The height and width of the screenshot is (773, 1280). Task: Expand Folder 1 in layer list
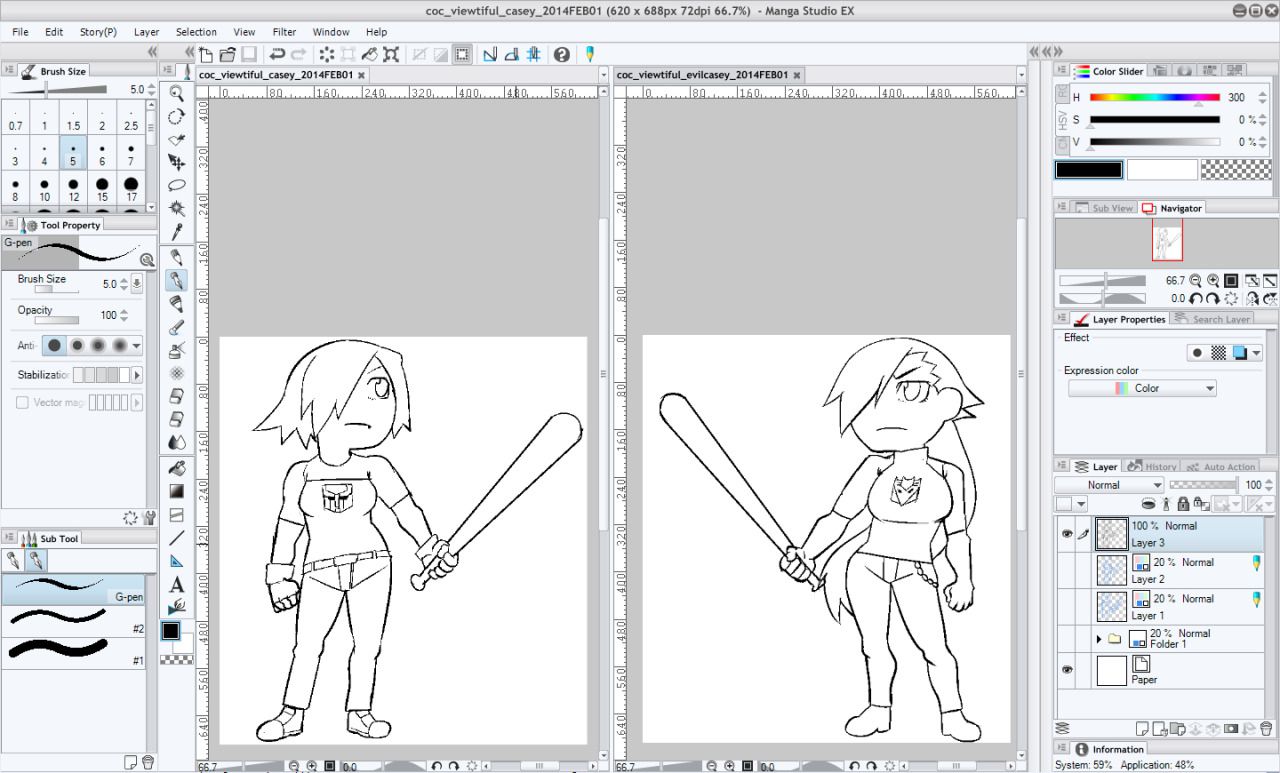[x=1099, y=639]
